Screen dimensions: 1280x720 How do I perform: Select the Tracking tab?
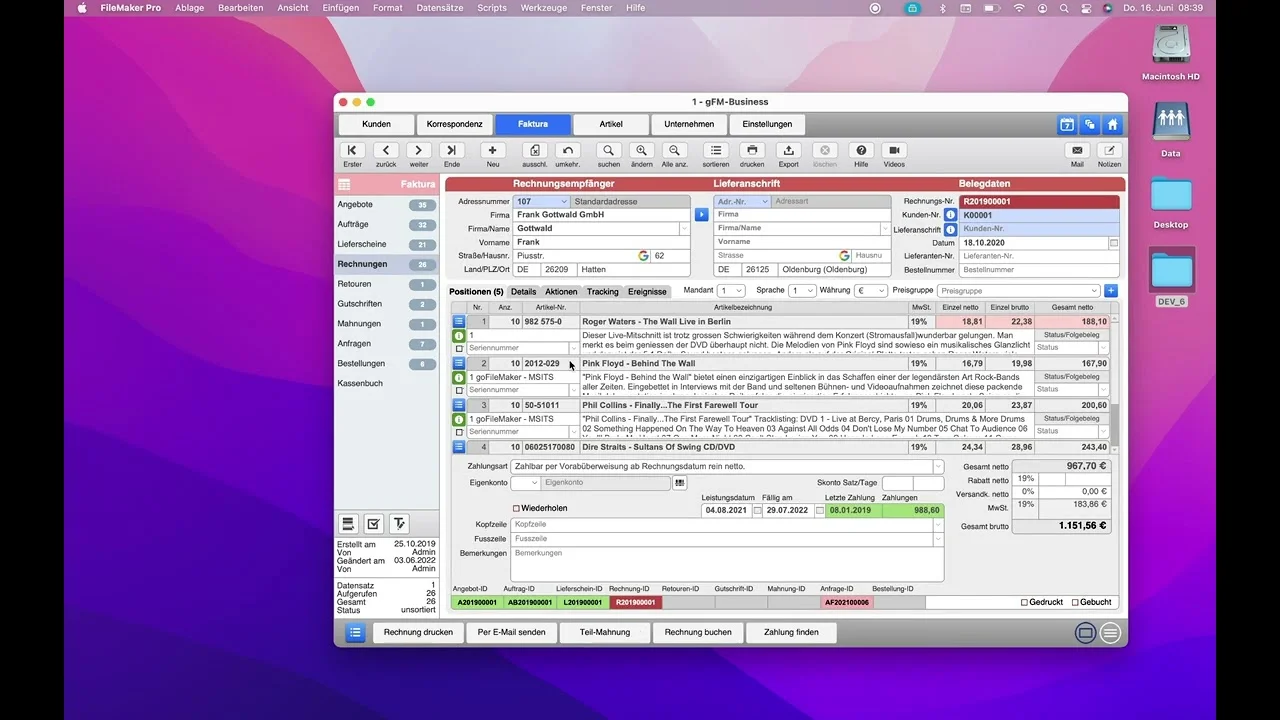603,292
